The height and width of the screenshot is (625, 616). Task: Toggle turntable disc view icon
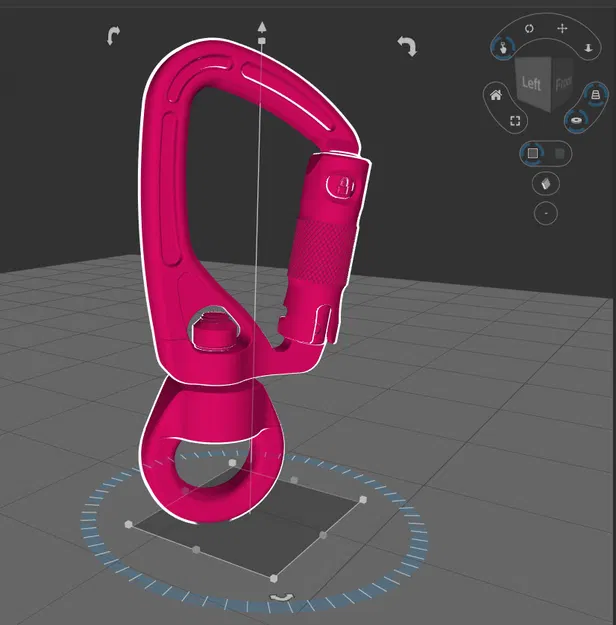576,120
